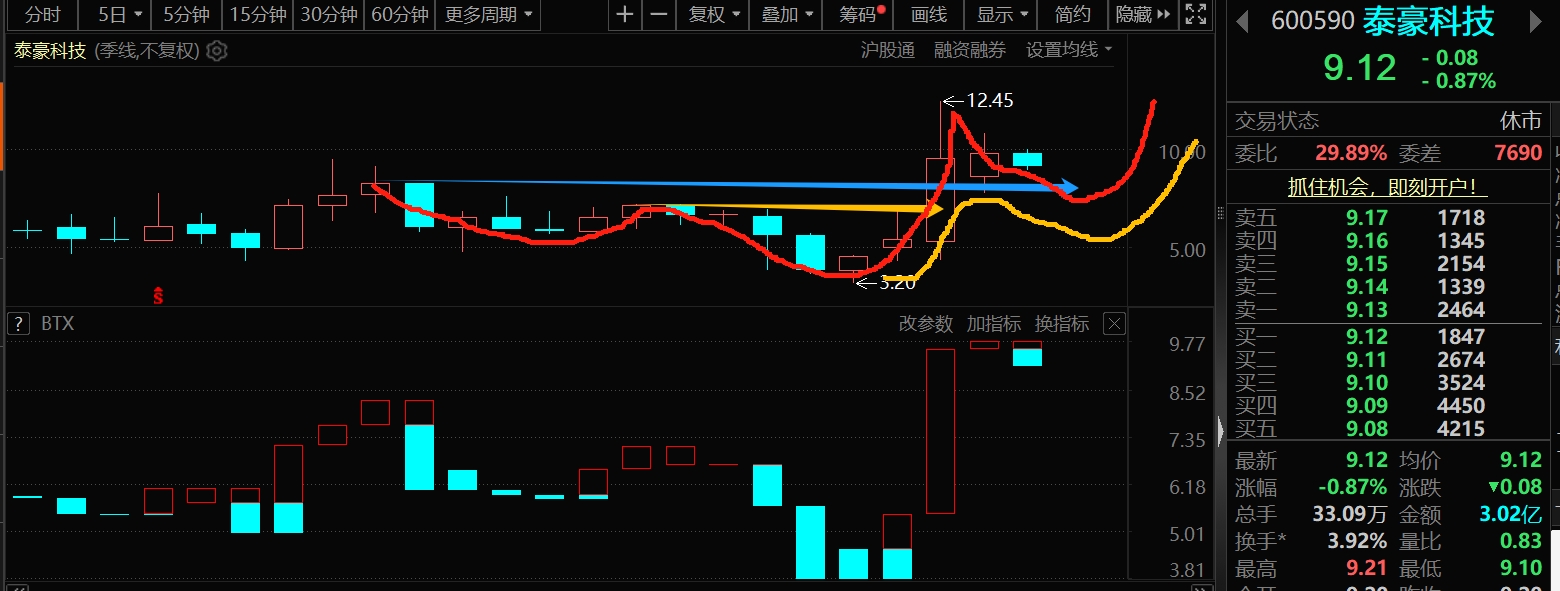Viewport: 1560px width, 591px height.
Task: Click the 3.20 low price label
Action: point(896,283)
